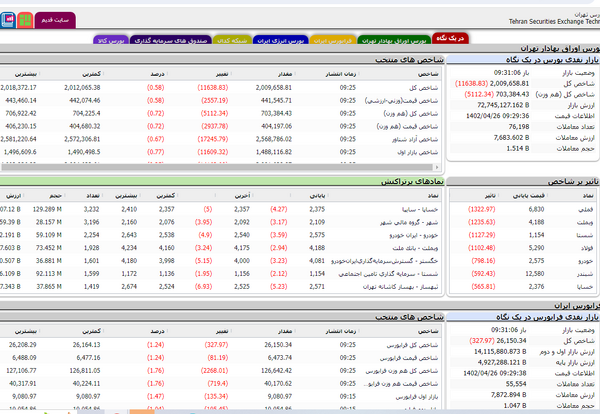
Task: Click the trade count value 76,198
Action: 519,127
